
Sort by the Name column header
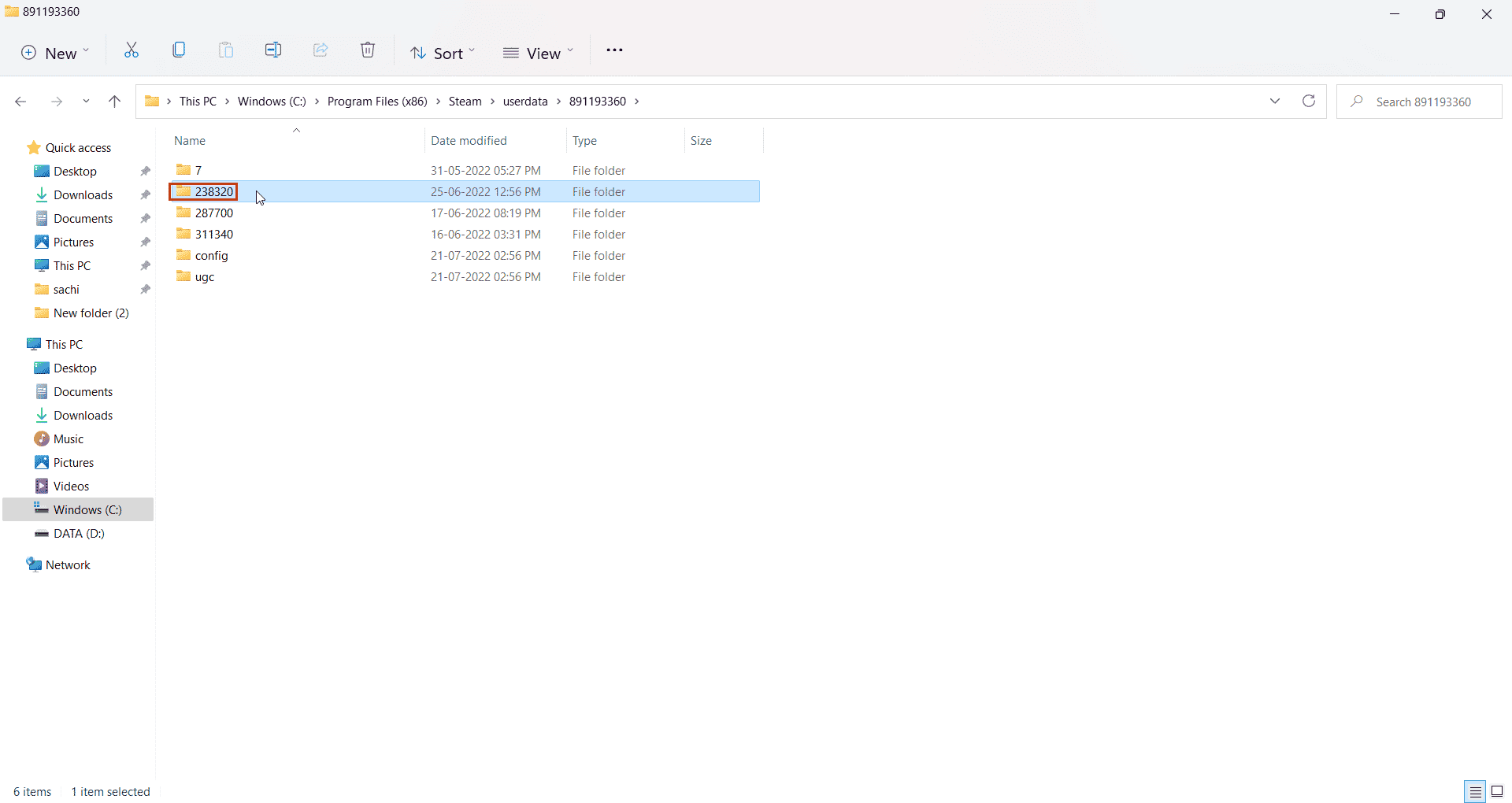(190, 140)
